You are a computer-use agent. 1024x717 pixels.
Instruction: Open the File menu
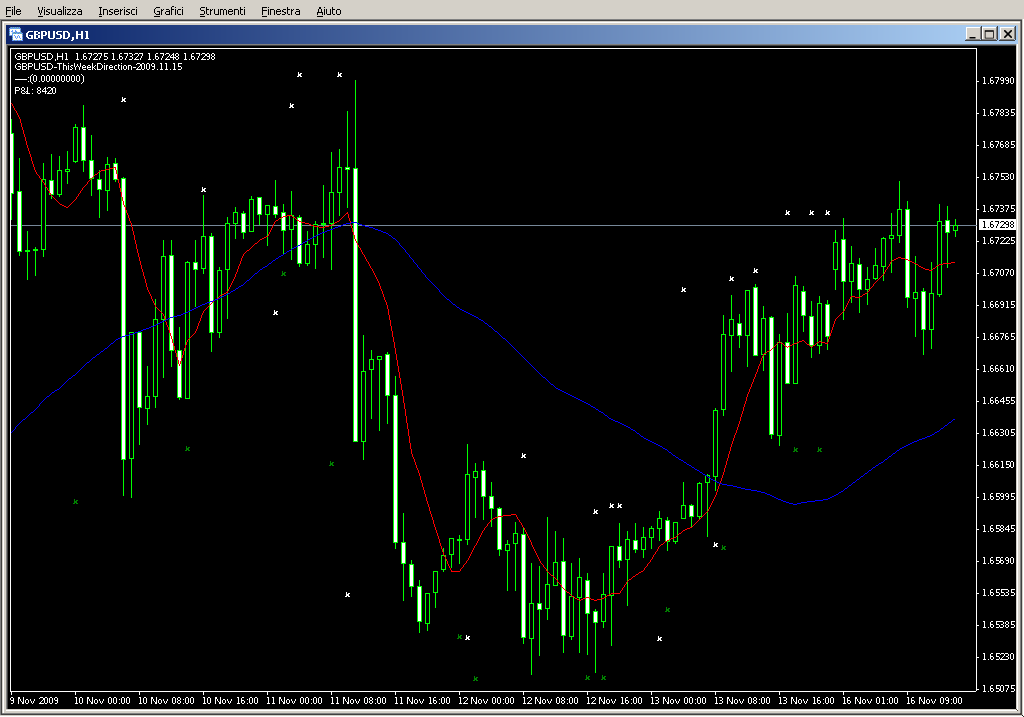(13, 11)
